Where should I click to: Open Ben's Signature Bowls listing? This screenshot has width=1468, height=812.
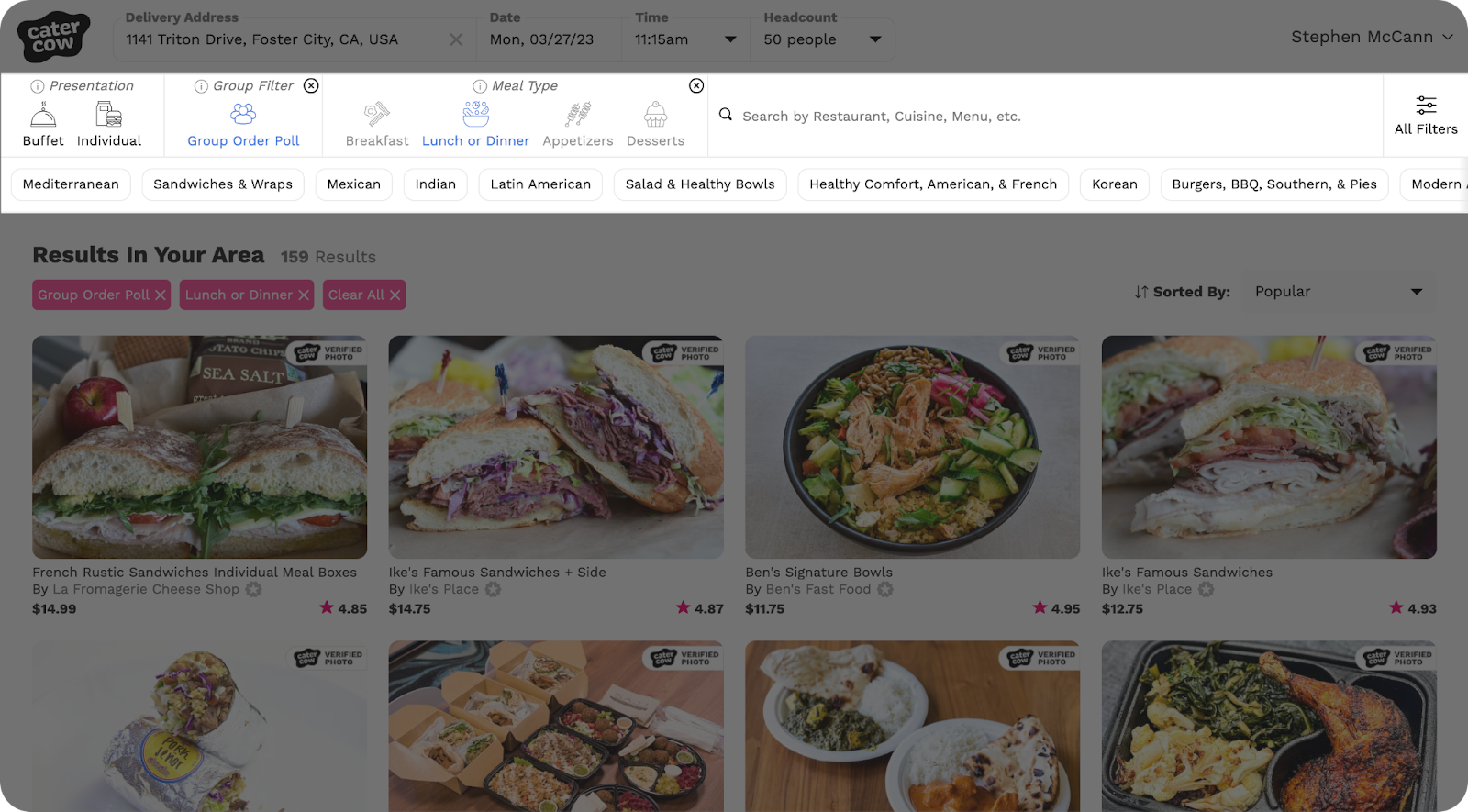coord(818,573)
